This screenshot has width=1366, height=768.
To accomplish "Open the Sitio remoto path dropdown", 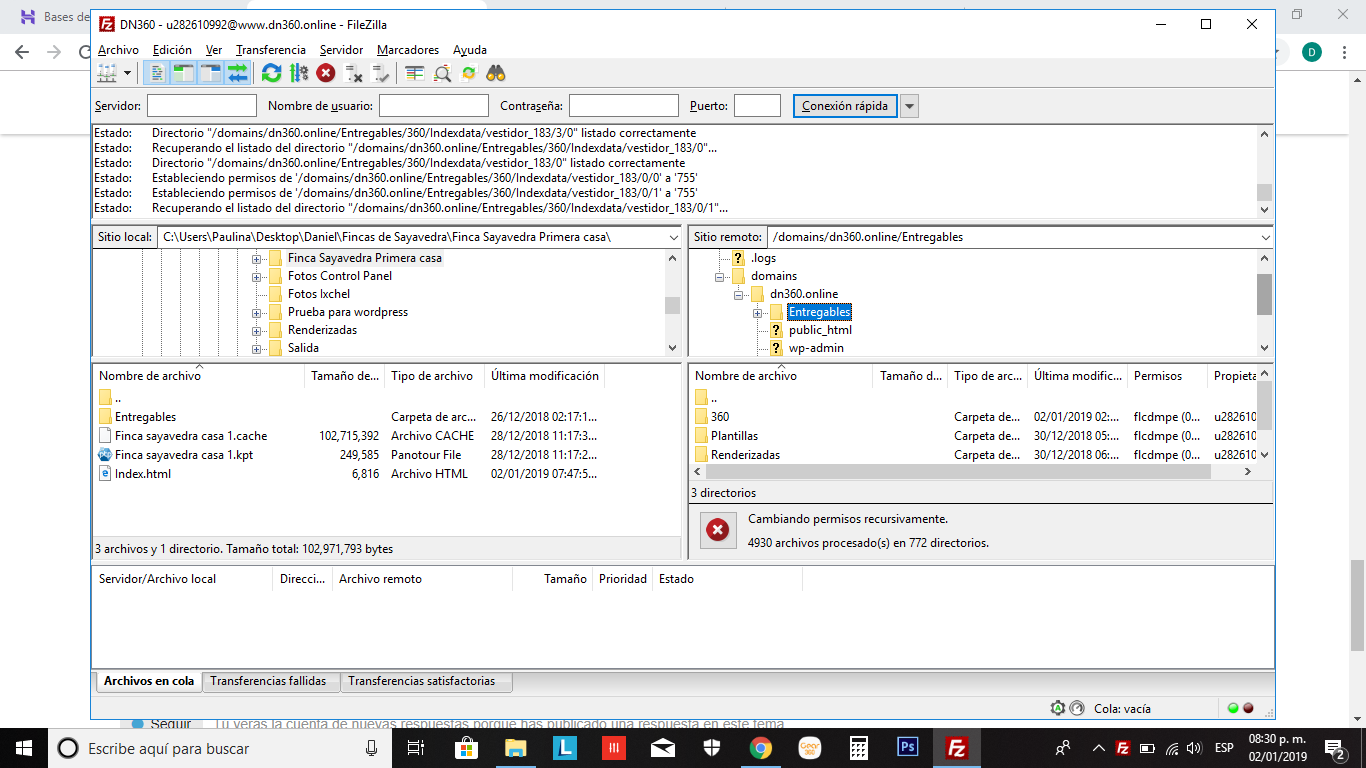I will (1266, 237).
